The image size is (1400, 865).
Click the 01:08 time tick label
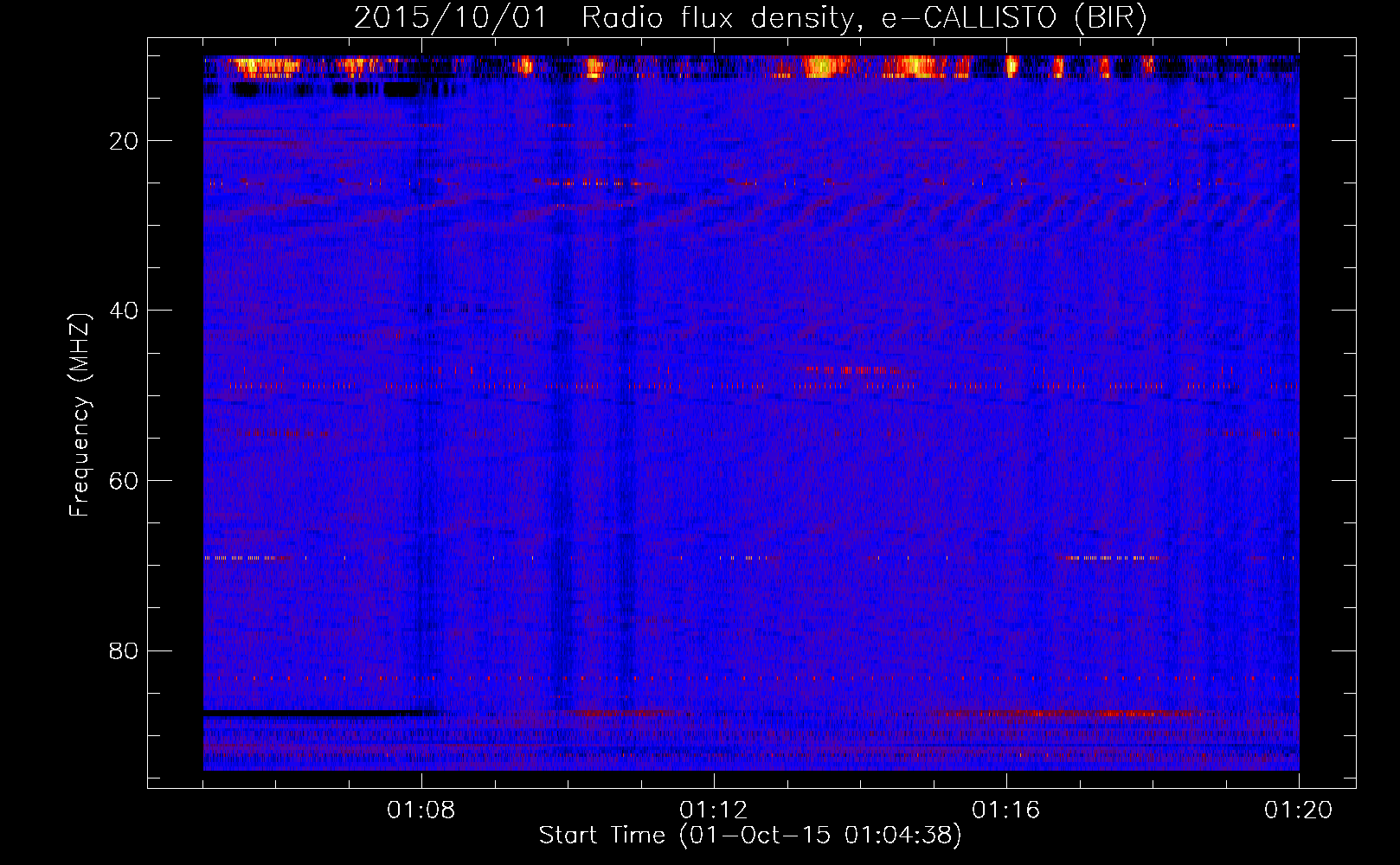point(421,811)
